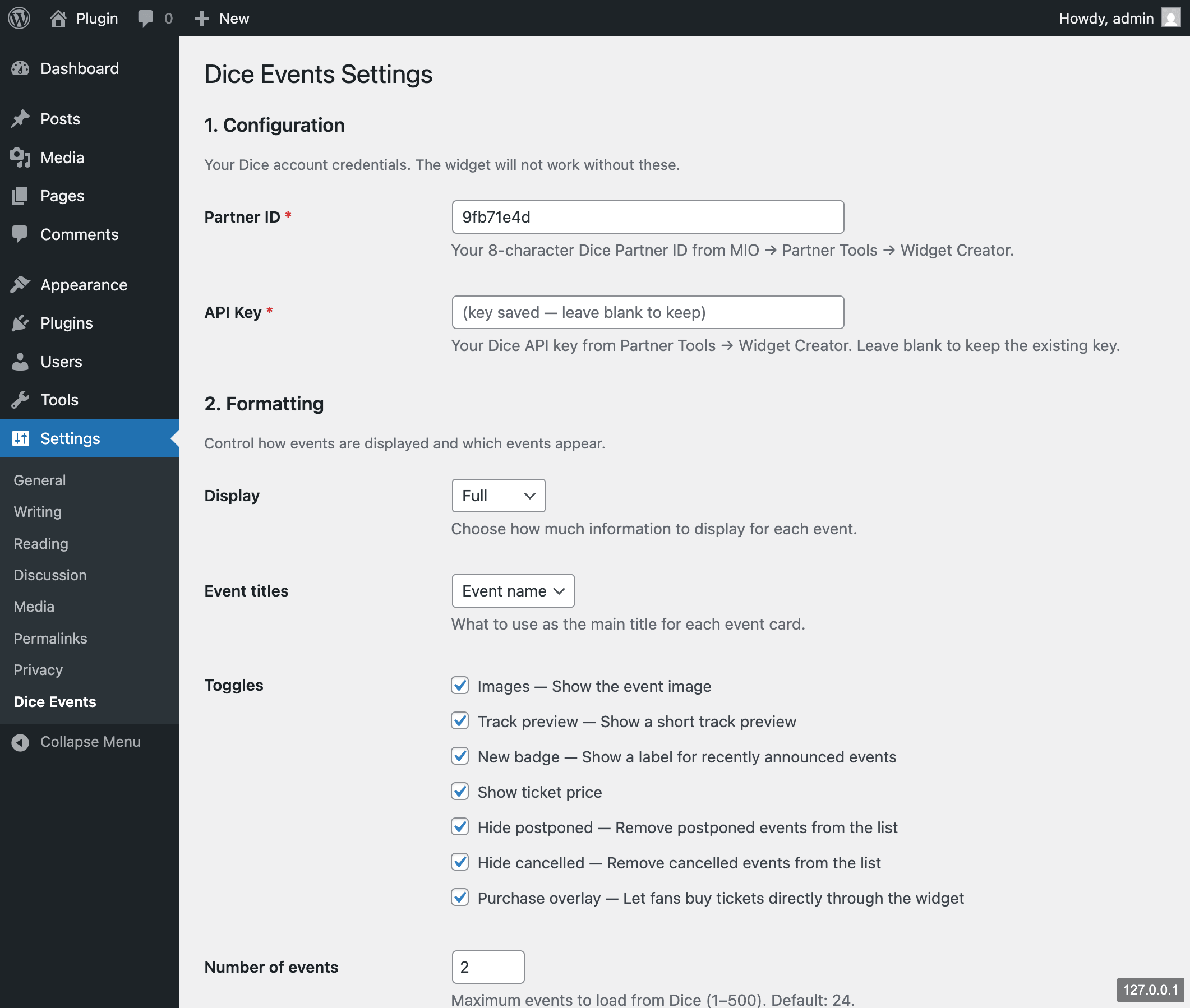The height and width of the screenshot is (1008, 1190).
Task: Select the Posts pin icon
Action: tap(21, 118)
